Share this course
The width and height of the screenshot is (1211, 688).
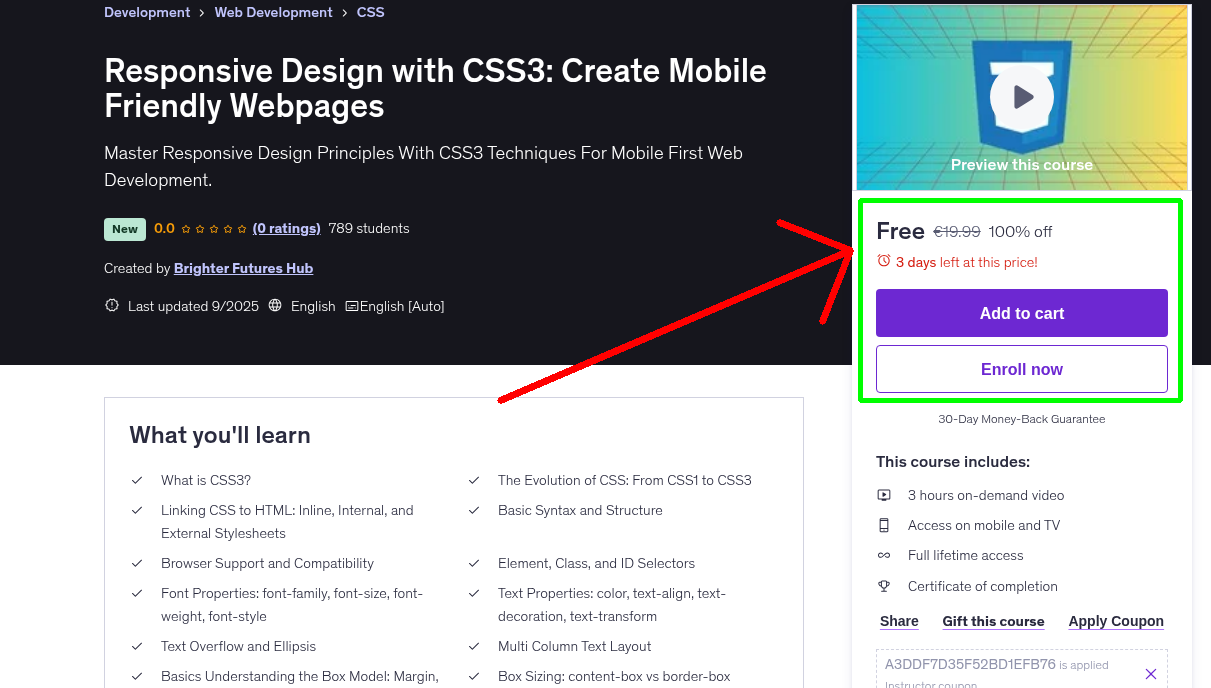(899, 621)
